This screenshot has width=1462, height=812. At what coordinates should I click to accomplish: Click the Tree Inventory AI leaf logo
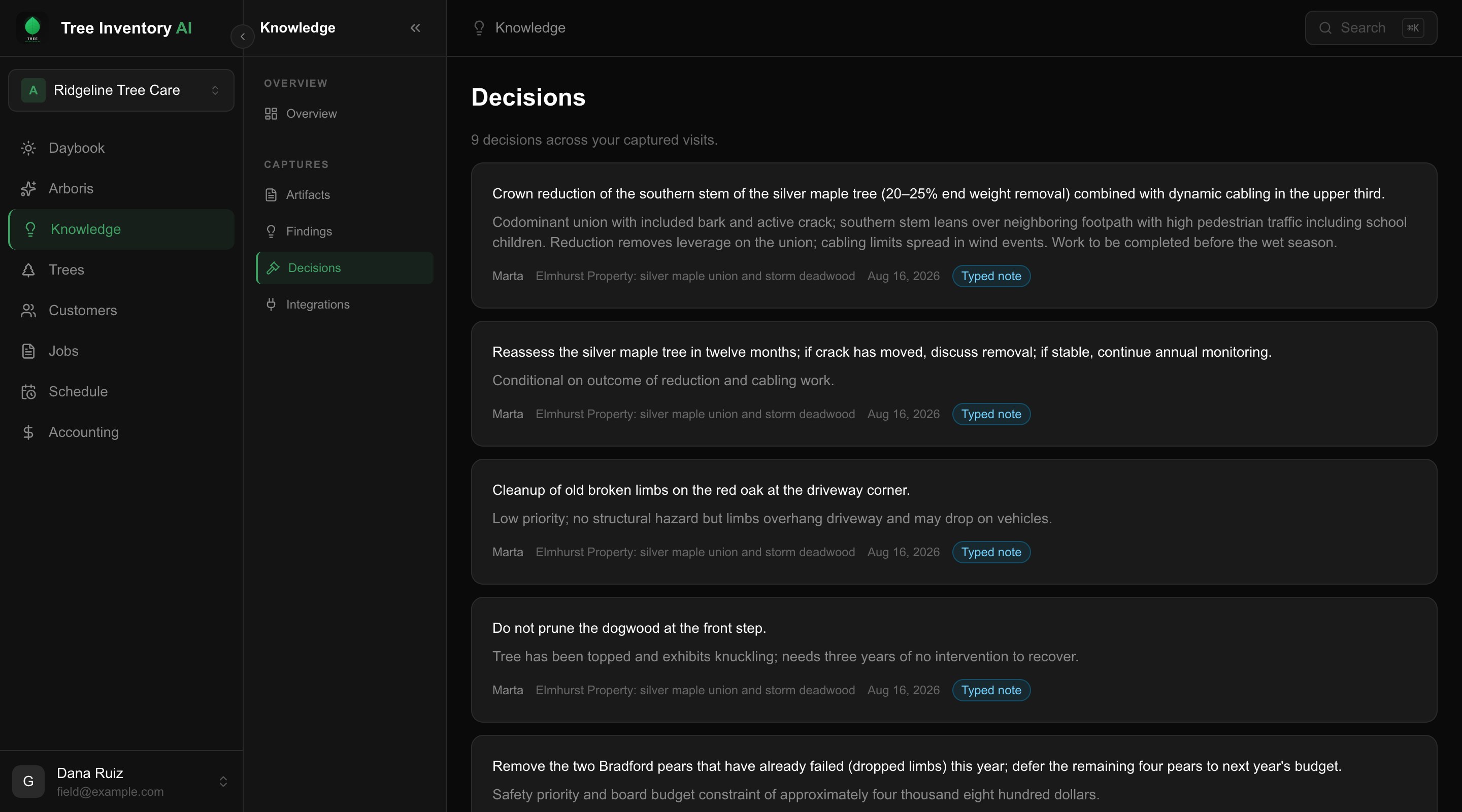32,28
